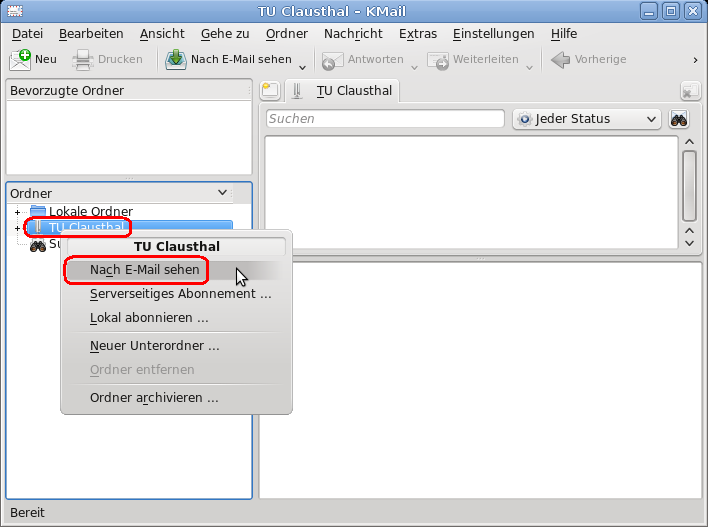Open the Bearbeiten menu
Viewport: 708px width, 527px height.
point(91,34)
